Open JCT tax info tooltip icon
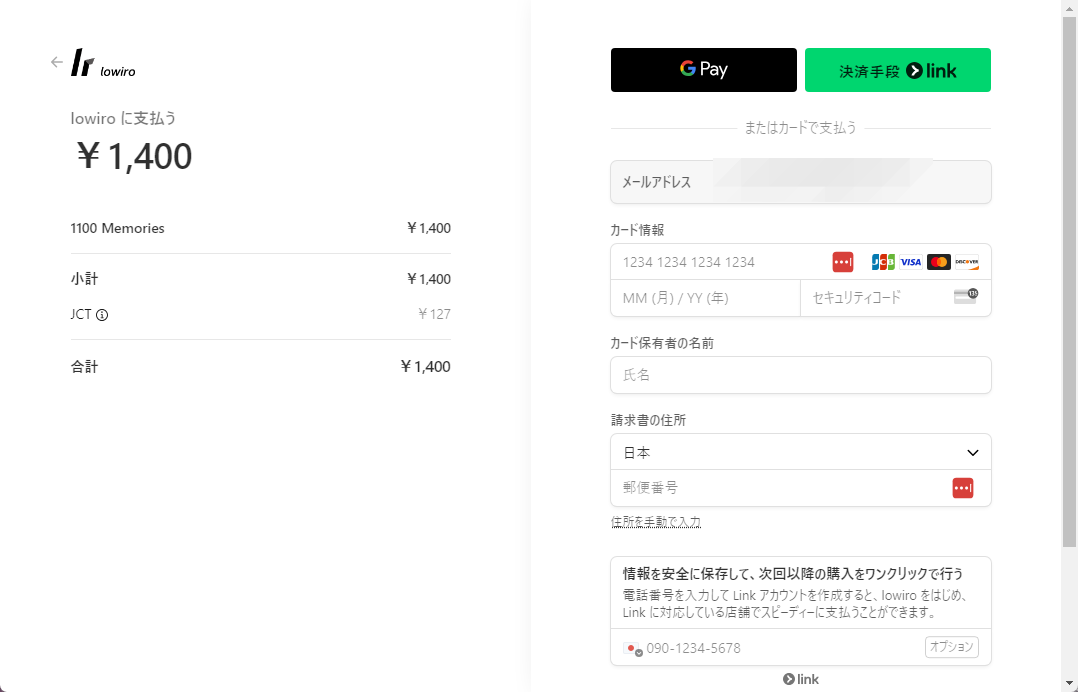 point(102,315)
